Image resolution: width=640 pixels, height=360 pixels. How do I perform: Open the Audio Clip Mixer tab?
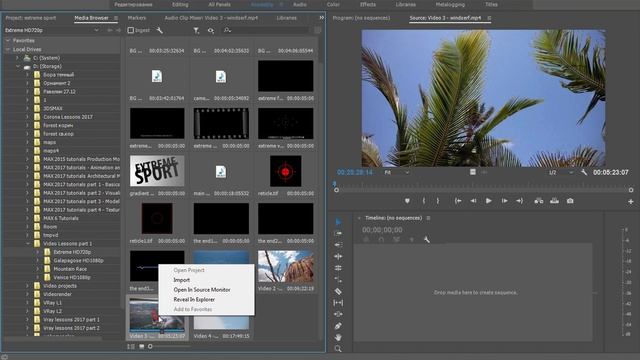point(211,18)
